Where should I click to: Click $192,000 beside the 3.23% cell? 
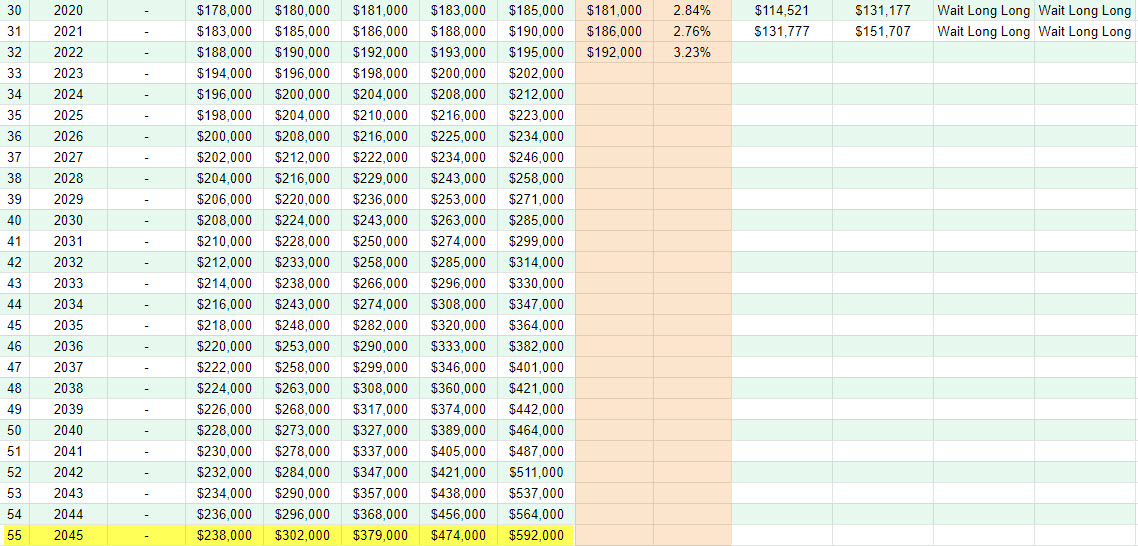[x=614, y=52]
